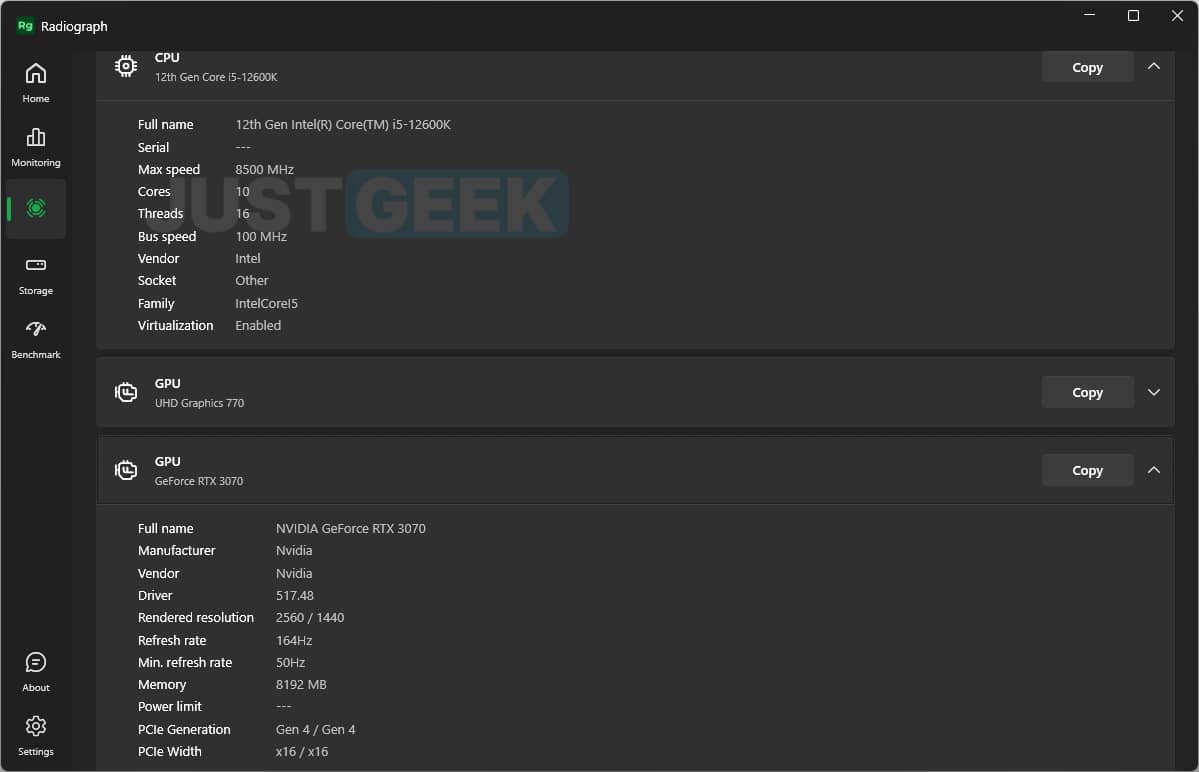Screen dimensions: 1199x772
Task: Copy the UHD Graphics 770 info
Action: pos(1087,392)
